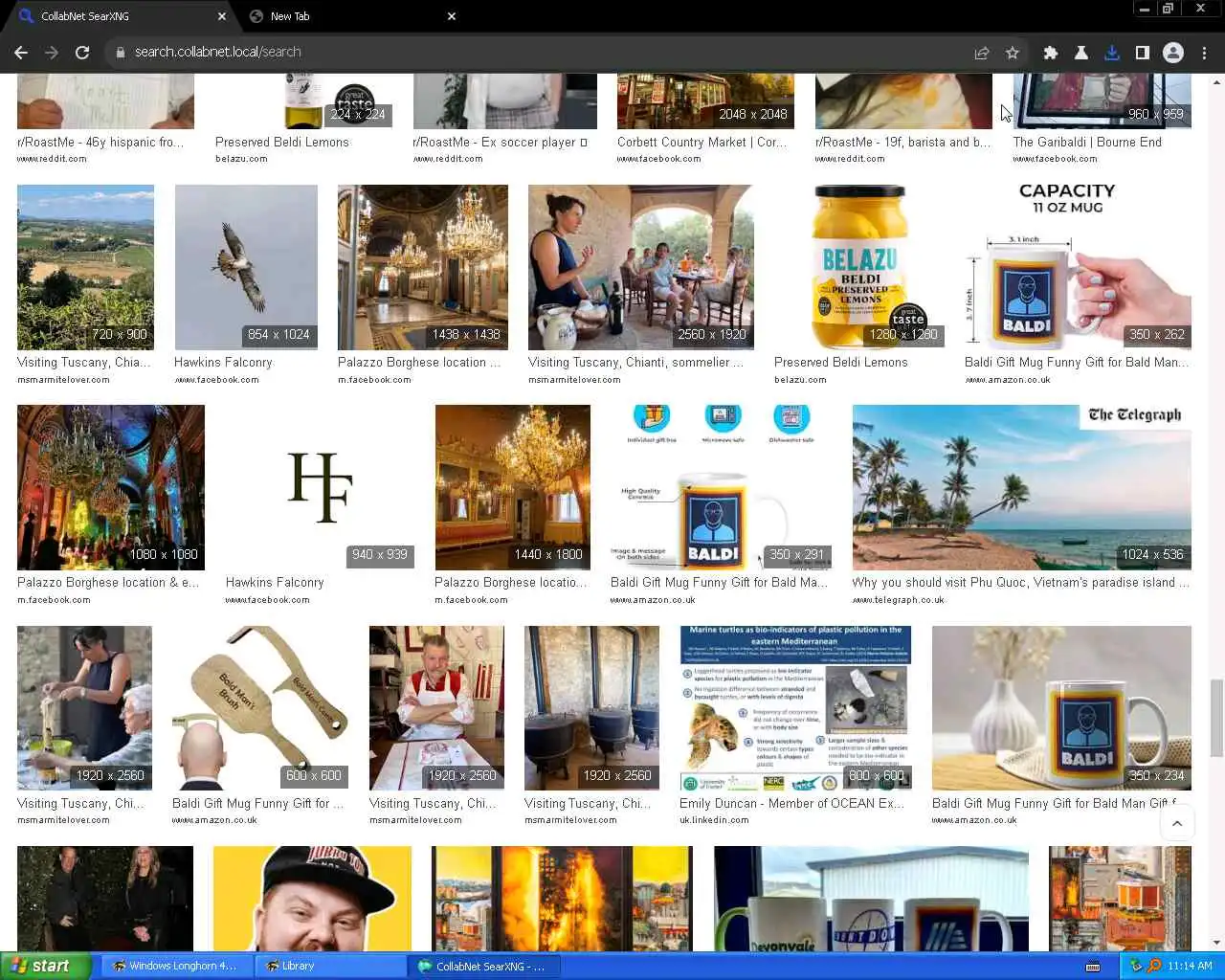
Task: Reload the current search page
Action: coord(82,53)
